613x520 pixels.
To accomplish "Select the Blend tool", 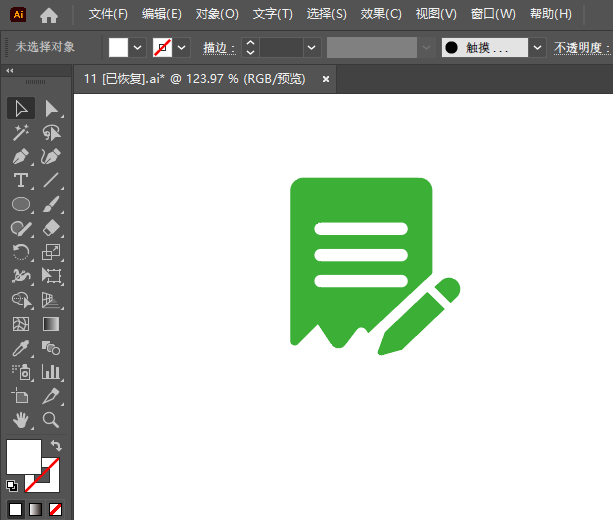I will coord(51,348).
